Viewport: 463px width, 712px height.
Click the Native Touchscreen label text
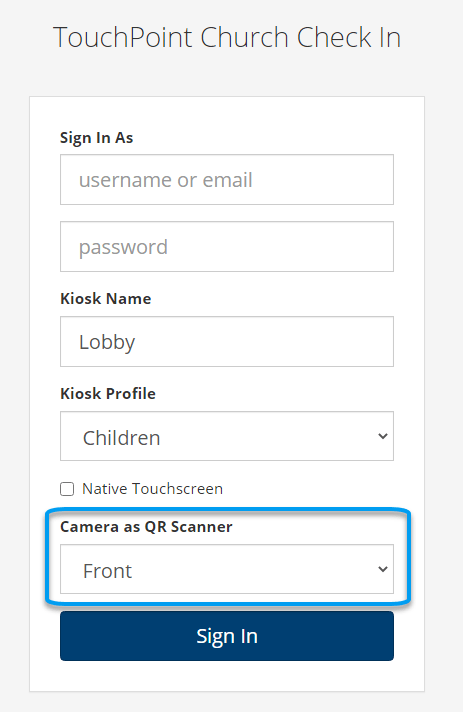tap(153, 489)
